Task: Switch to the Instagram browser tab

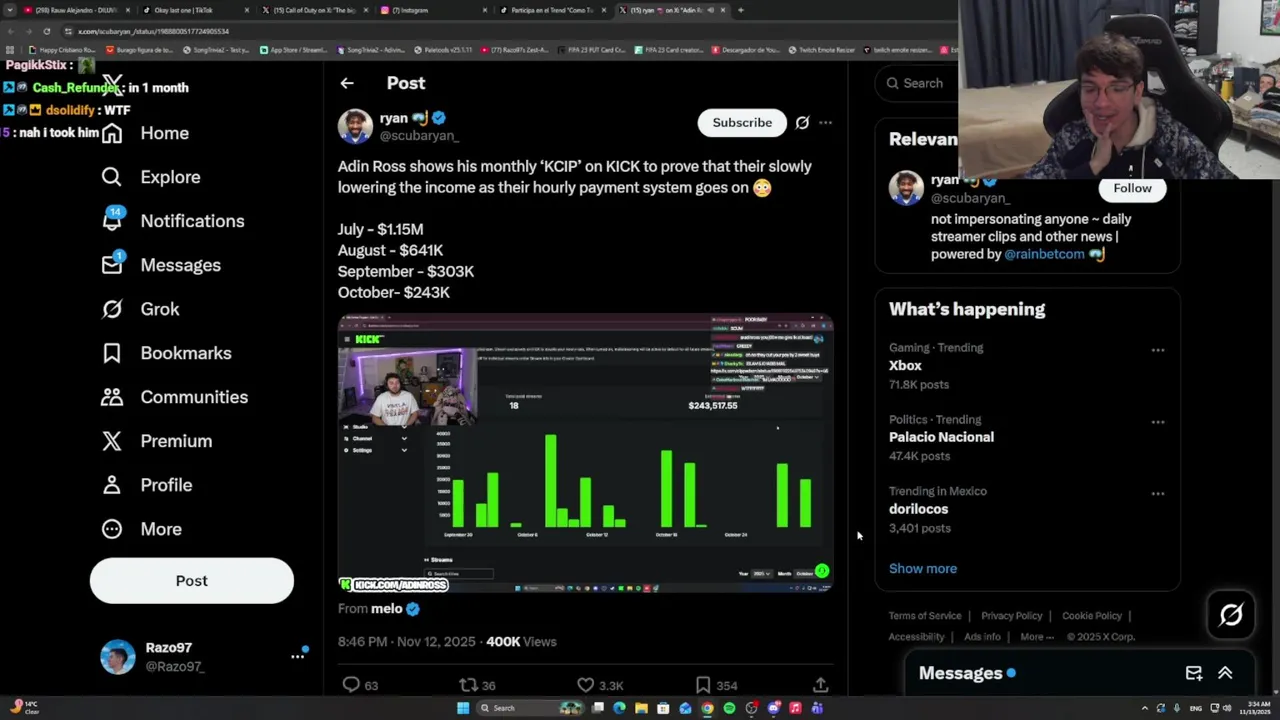Action: click(432, 10)
